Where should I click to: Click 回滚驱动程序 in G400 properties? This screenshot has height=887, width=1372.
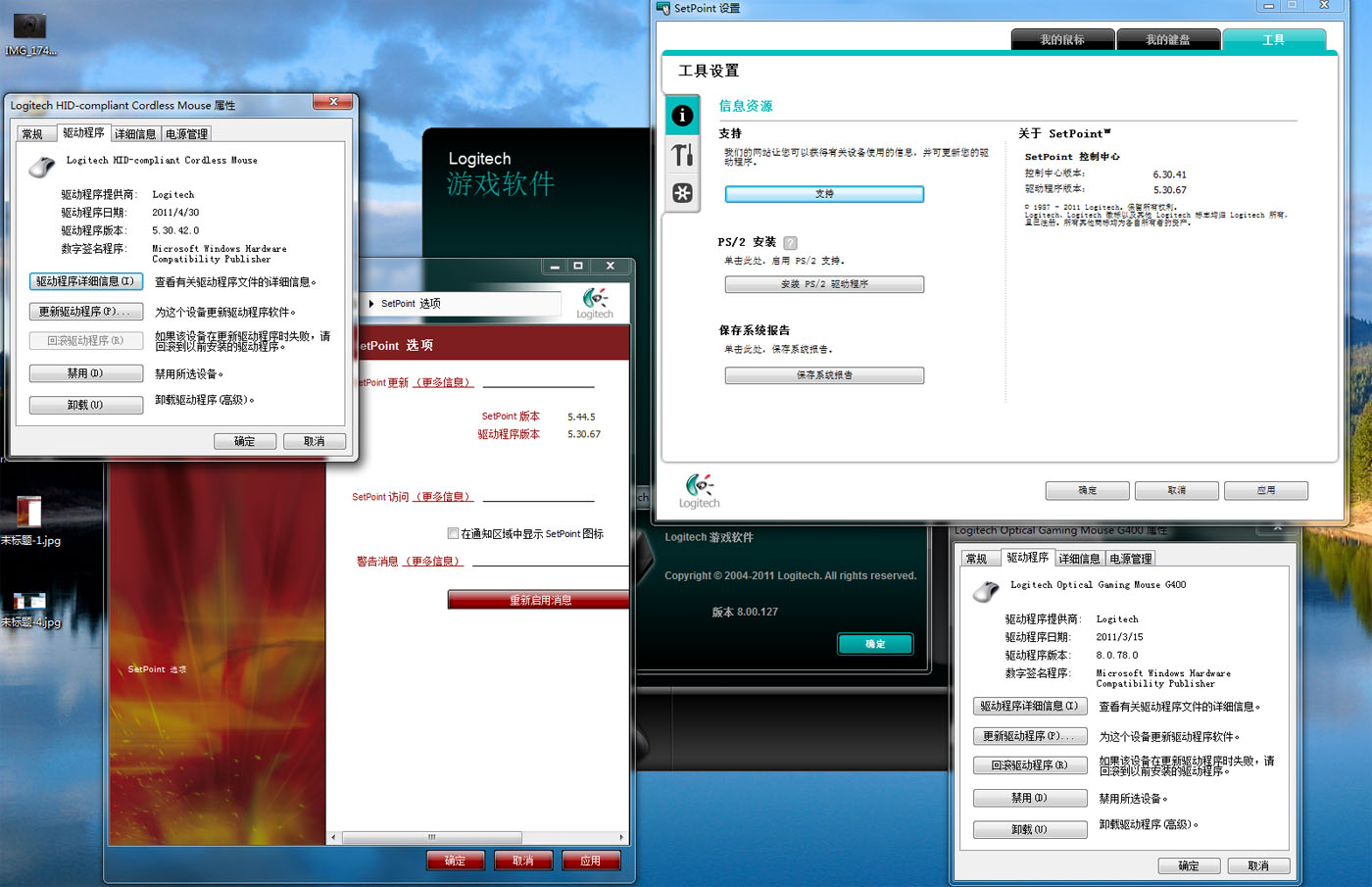coord(1030,765)
